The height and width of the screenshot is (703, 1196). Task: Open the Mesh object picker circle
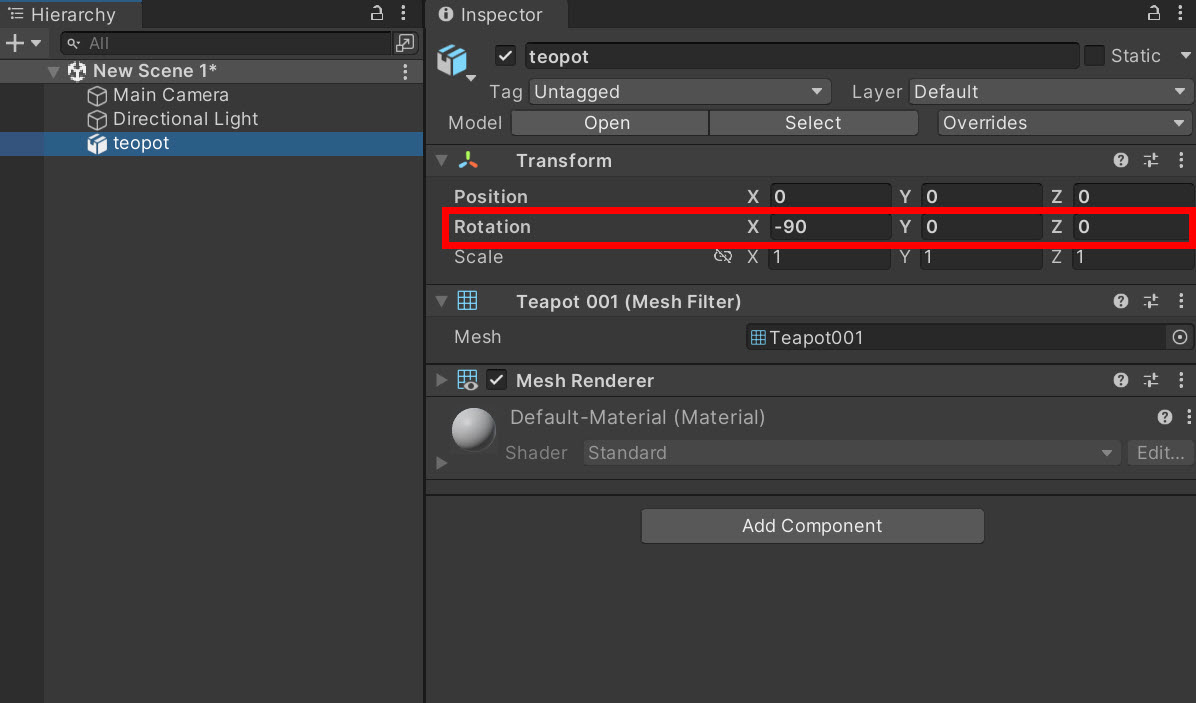pyautogui.click(x=1180, y=337)
